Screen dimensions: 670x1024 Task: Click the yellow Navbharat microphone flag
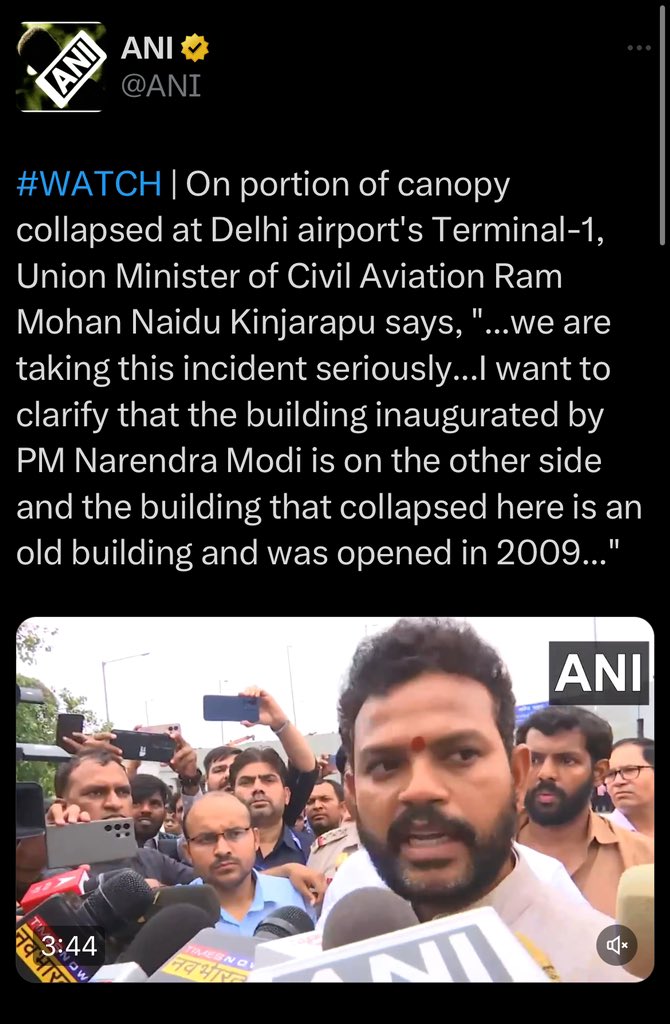pos(204,961)
